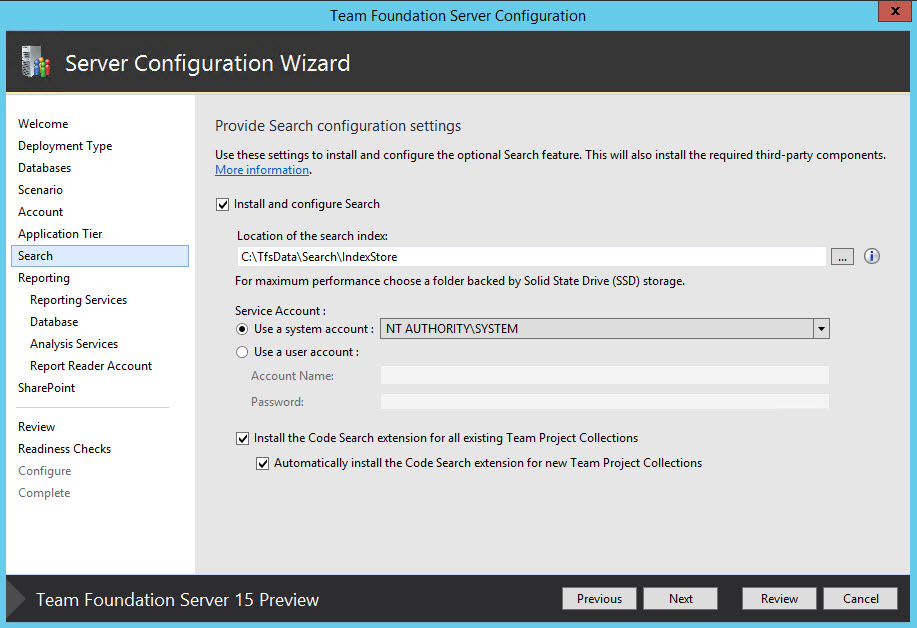
Task: Click the Account Name input field
Action: click(605, 375)
